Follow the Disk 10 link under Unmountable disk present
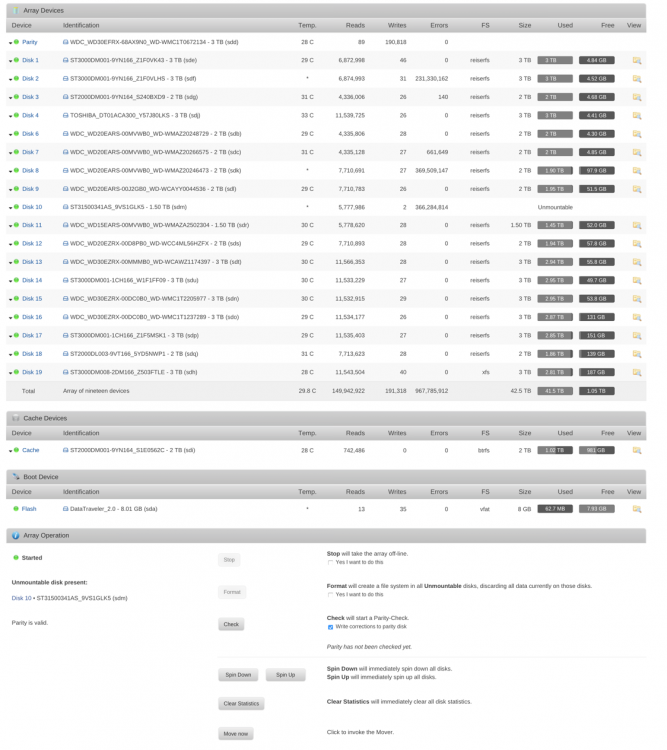This screenshot has height=750, width=667. pos(22,598)
